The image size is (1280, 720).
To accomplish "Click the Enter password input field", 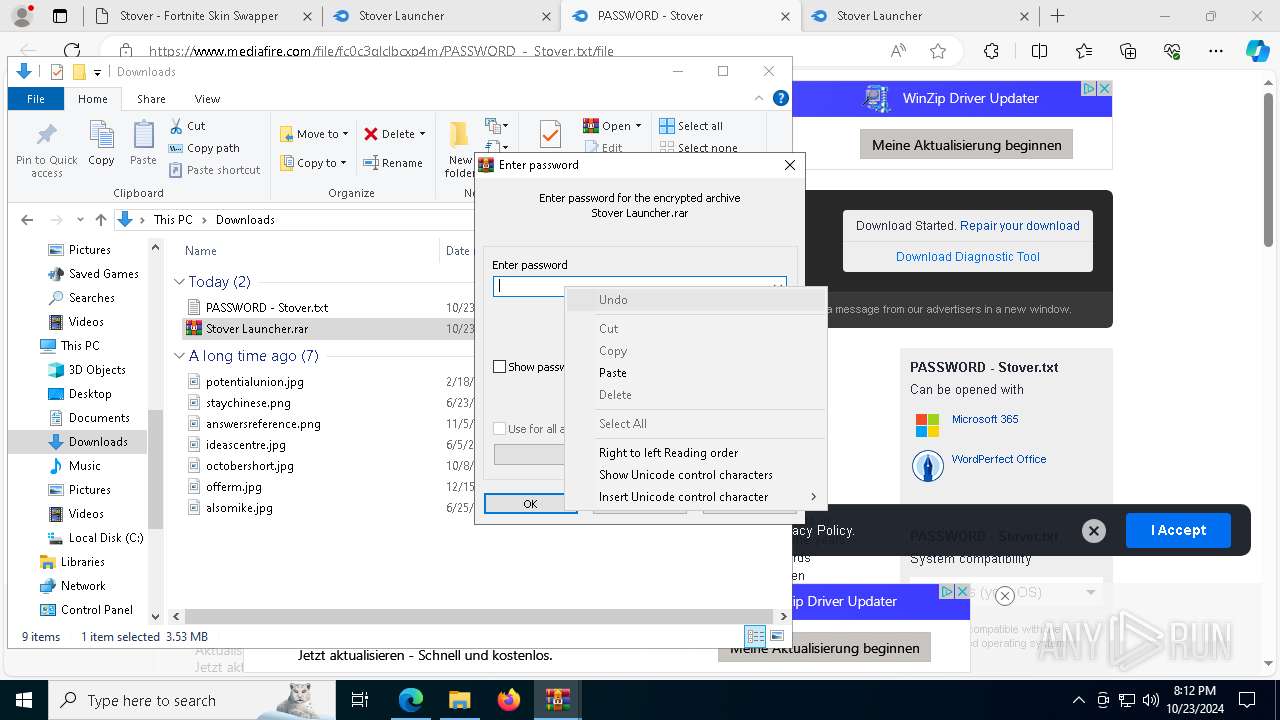I will click(x=639, y=286).
